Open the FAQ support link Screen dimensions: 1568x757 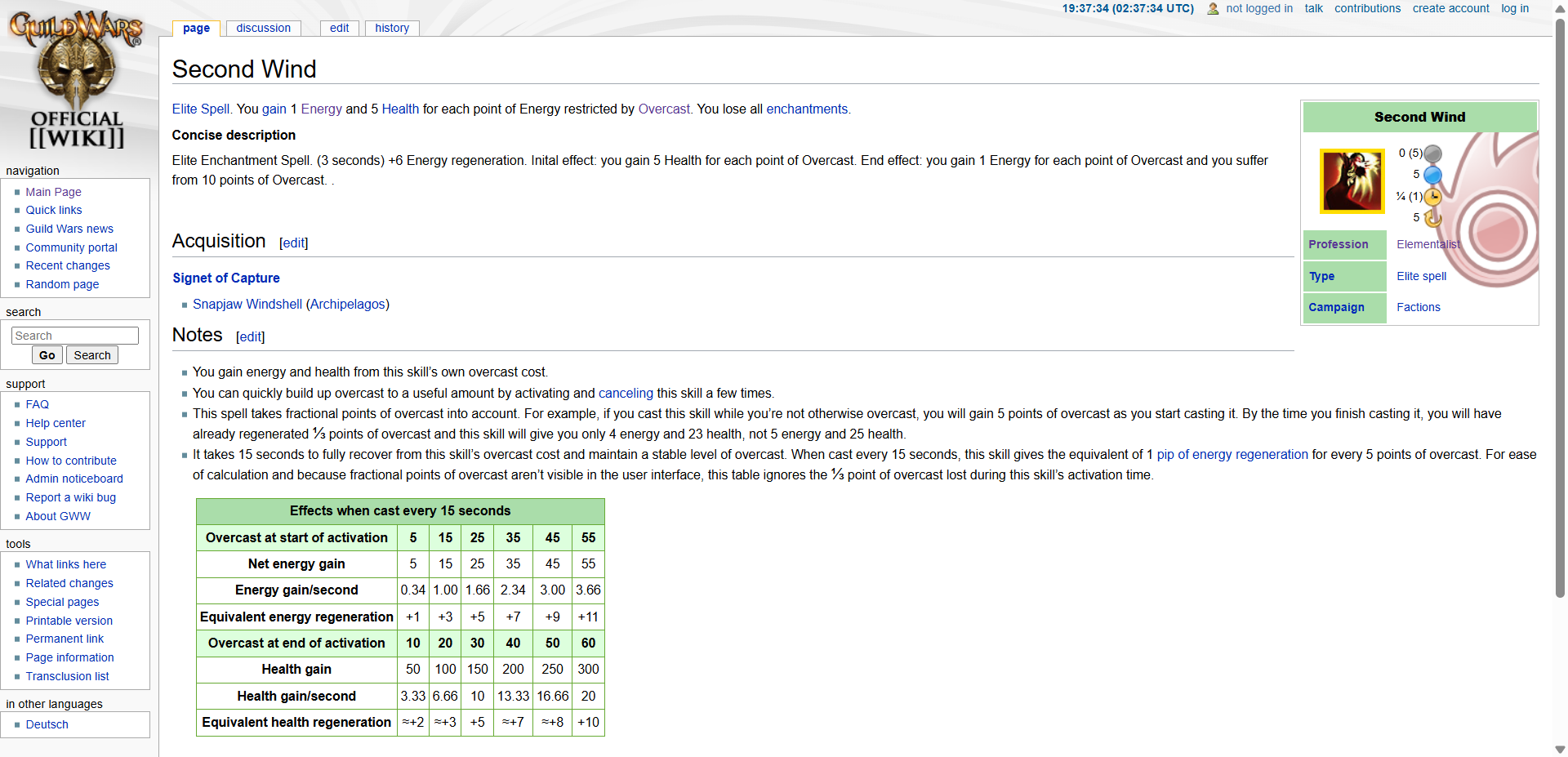tap(37, 404)
